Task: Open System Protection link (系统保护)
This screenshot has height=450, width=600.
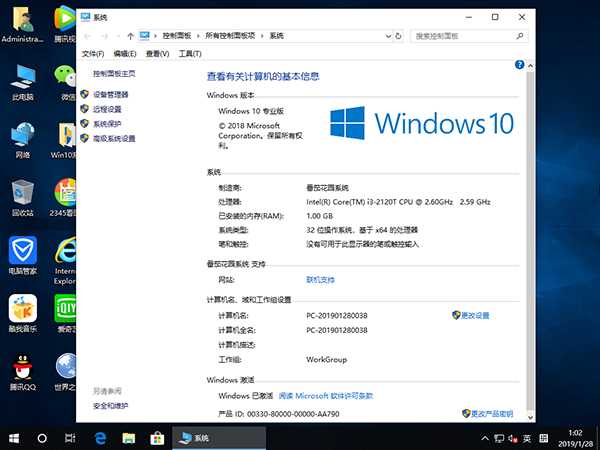Action: click(x=107, y=124)
